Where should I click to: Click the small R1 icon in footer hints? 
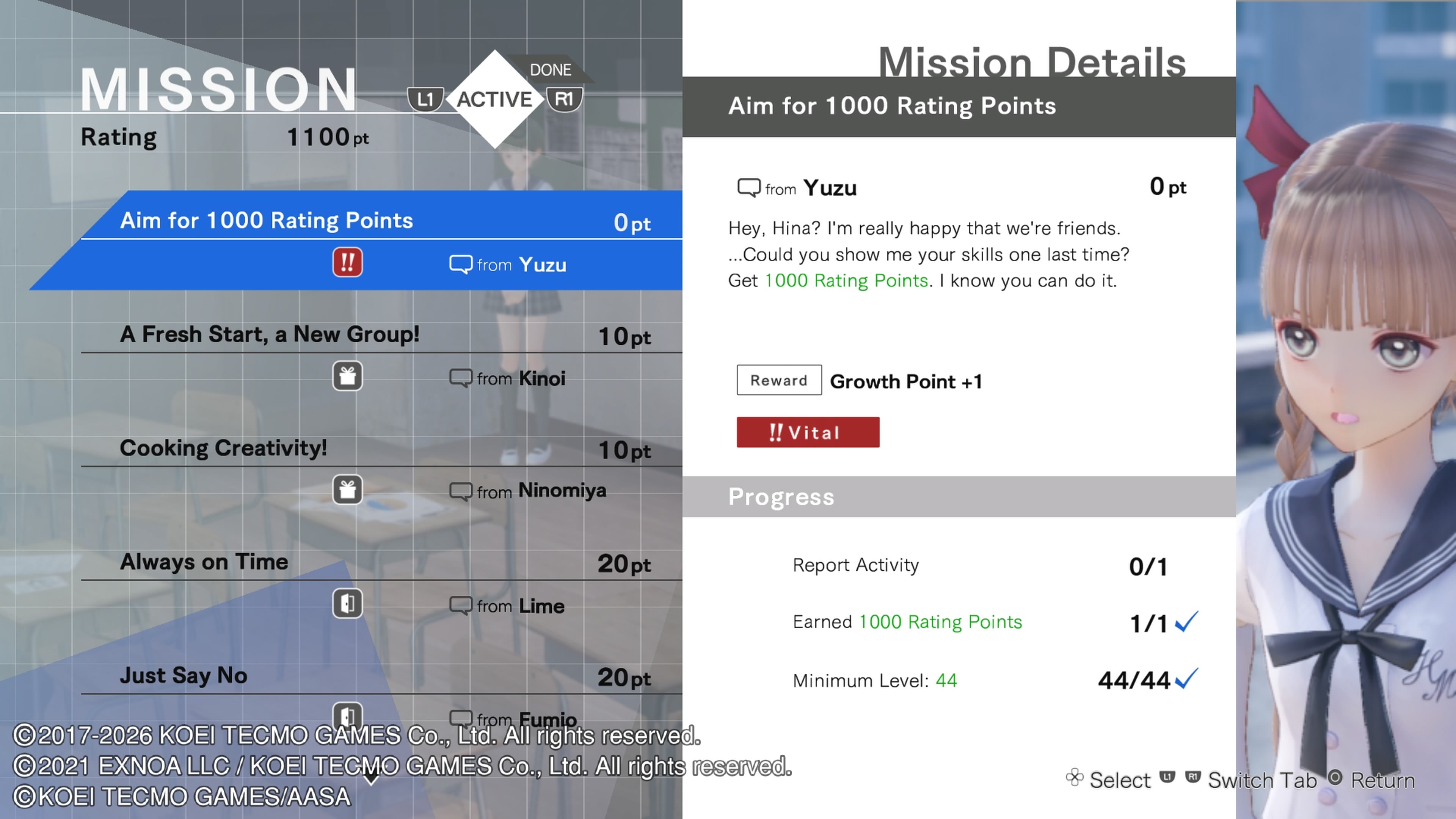click(1192, 777)
